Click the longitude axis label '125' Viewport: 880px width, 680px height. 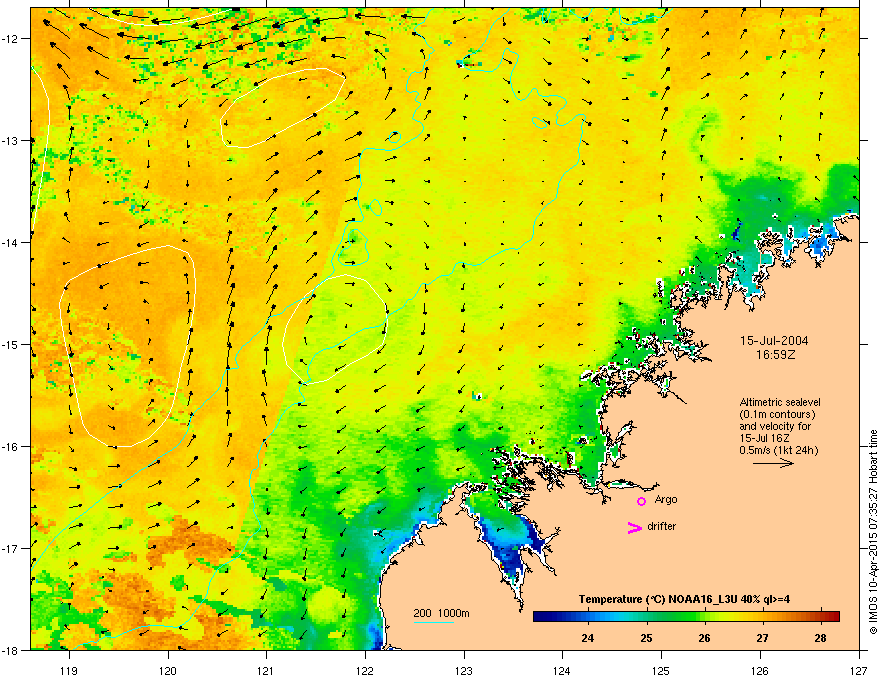coord(661,670)
